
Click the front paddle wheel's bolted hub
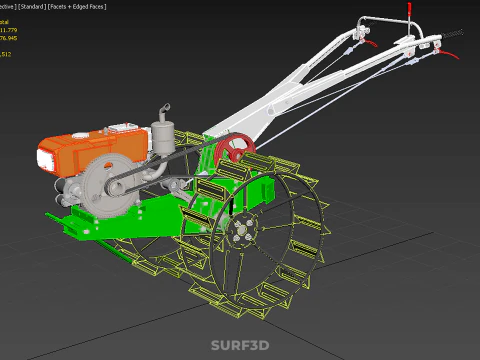tap(243, 229)
